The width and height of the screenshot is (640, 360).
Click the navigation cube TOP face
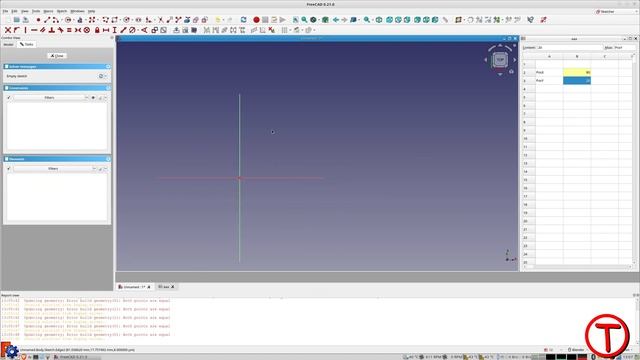pos(500,60)
